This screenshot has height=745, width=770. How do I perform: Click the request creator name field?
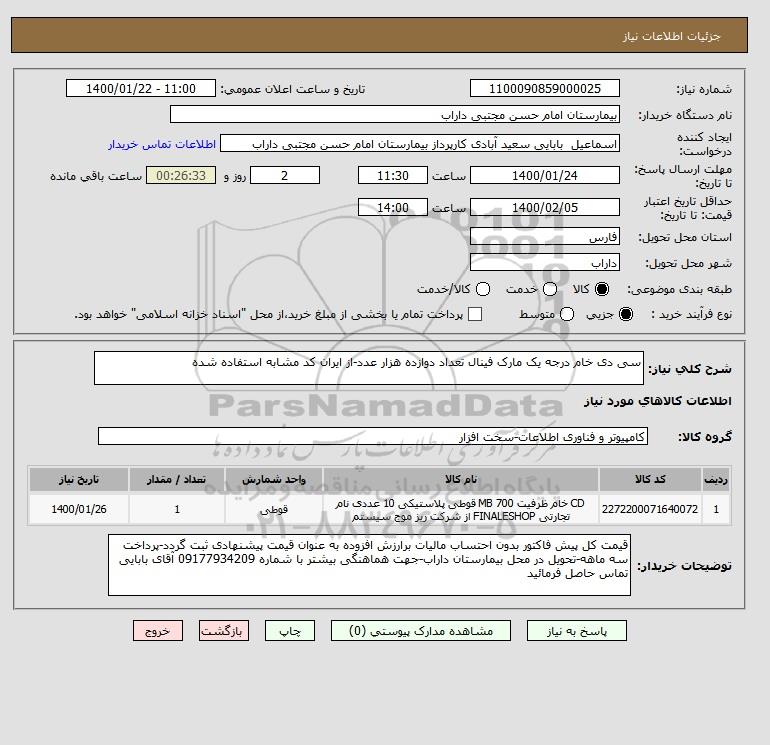tap(420, 144)
